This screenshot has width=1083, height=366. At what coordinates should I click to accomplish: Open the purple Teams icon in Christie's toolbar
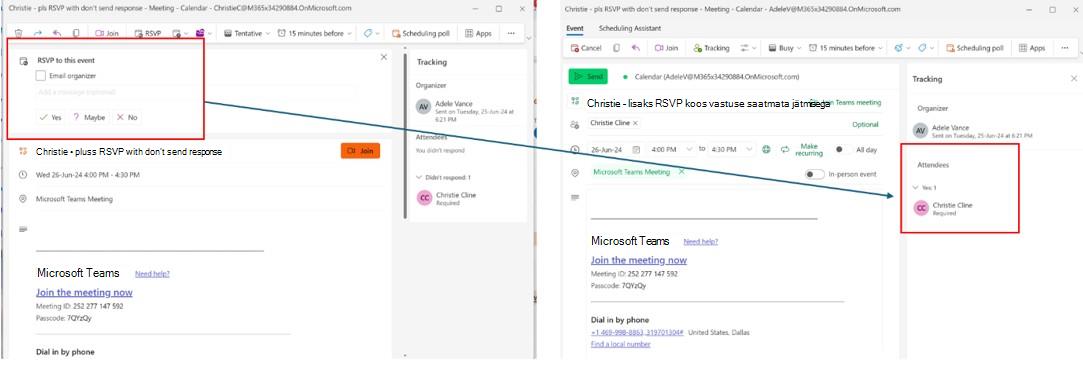click(x=200, y=33)
